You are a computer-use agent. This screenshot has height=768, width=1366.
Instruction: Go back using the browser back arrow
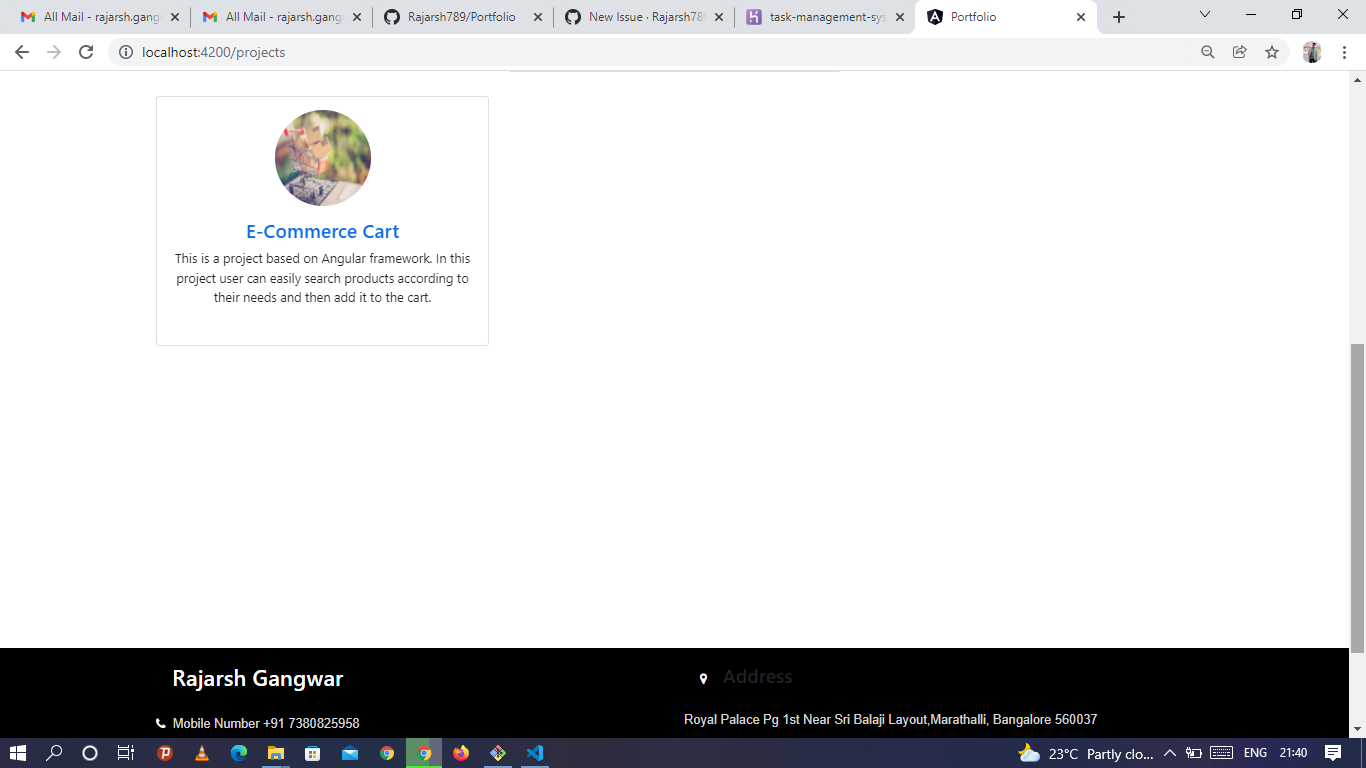[x=22, y=52]
